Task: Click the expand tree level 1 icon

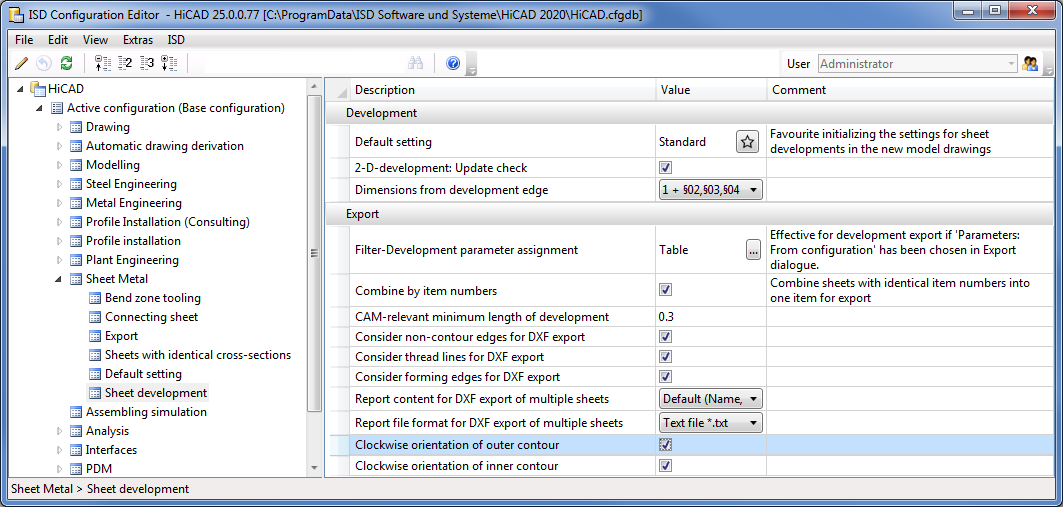Action: 102,64
